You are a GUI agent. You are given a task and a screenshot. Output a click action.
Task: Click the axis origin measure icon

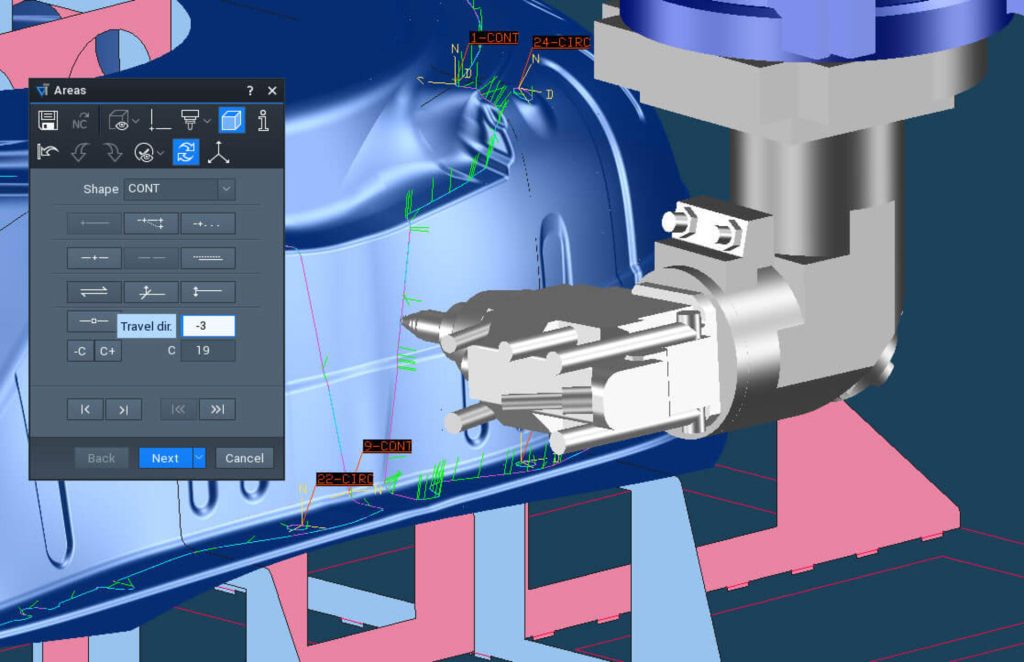click(x=159, y=121)
